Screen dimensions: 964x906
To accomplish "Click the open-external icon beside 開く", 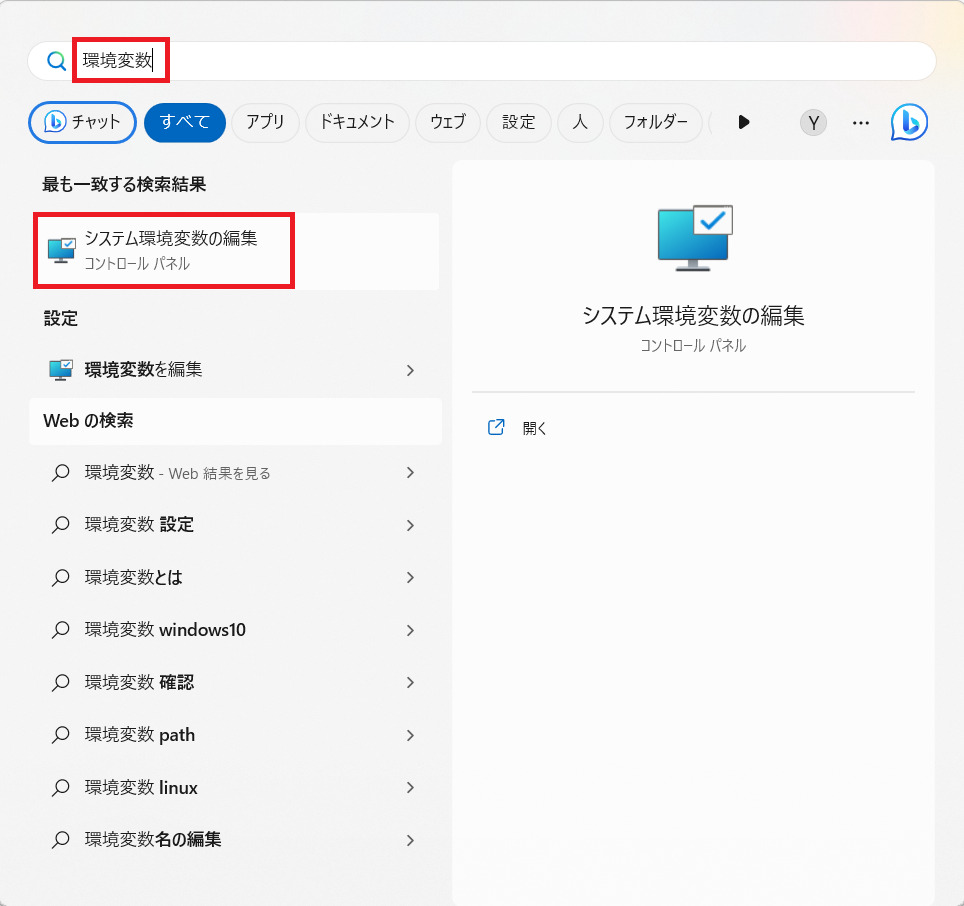I will coord(496,427).
